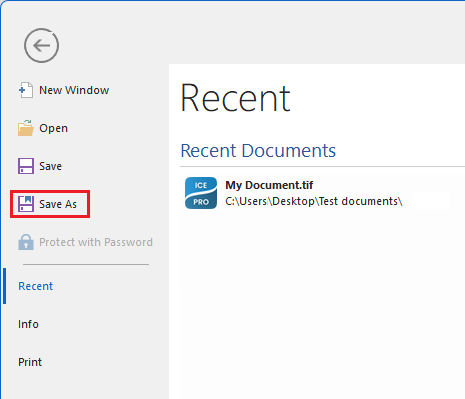The image size is (465, 399).
Task: Click the New Window page icon
Action: (x=26, y=90)
